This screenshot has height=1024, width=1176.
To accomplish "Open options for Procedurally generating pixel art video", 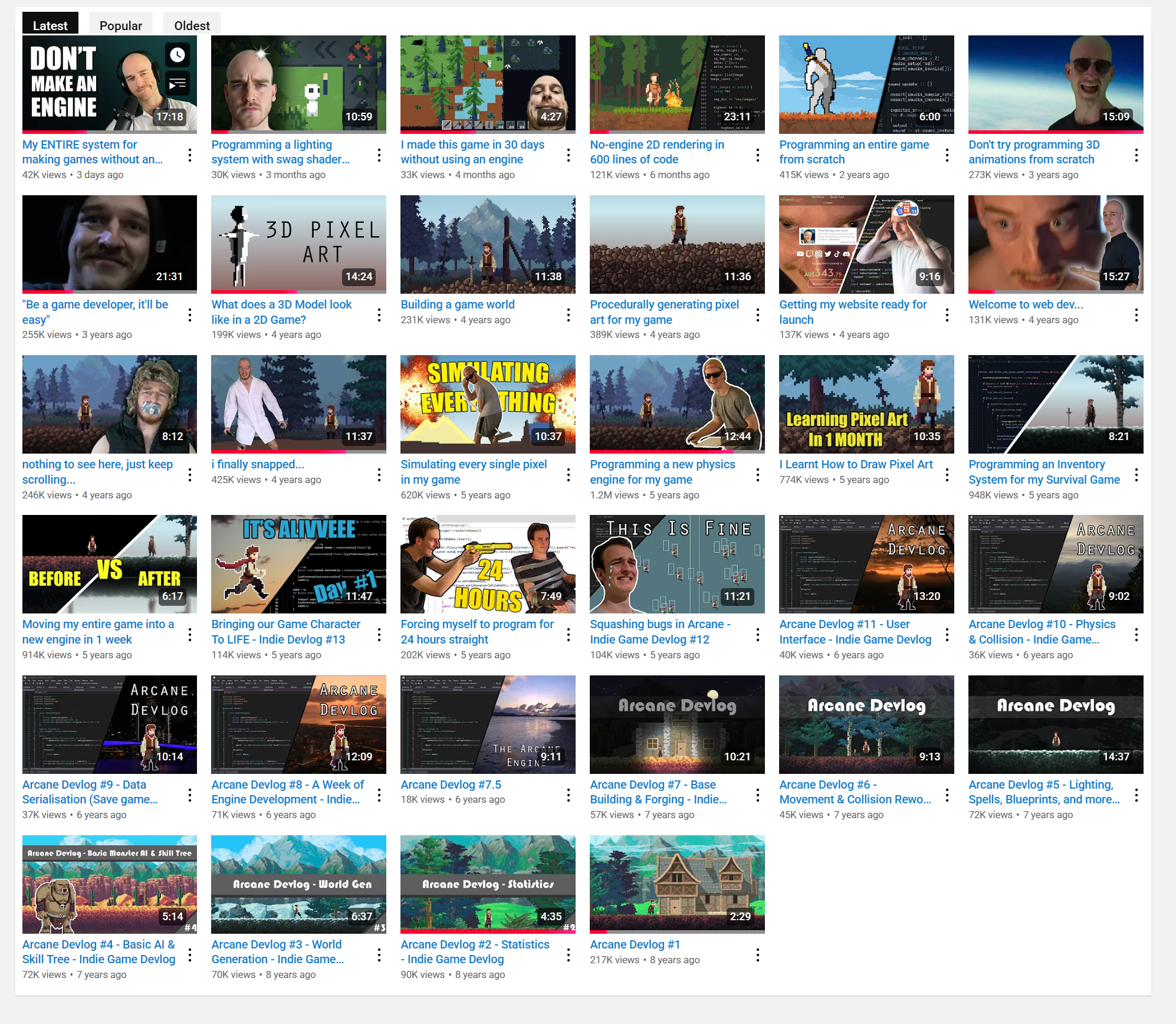I will point(758,315).
